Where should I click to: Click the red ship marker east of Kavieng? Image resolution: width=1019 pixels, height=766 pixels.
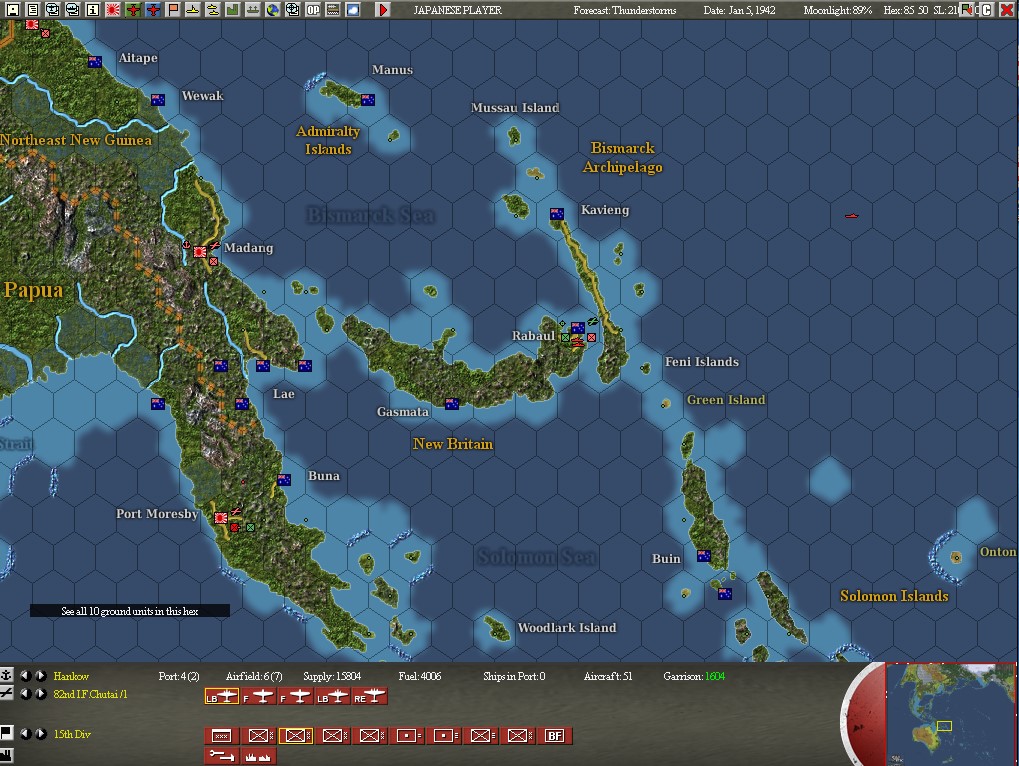point(851,216)
